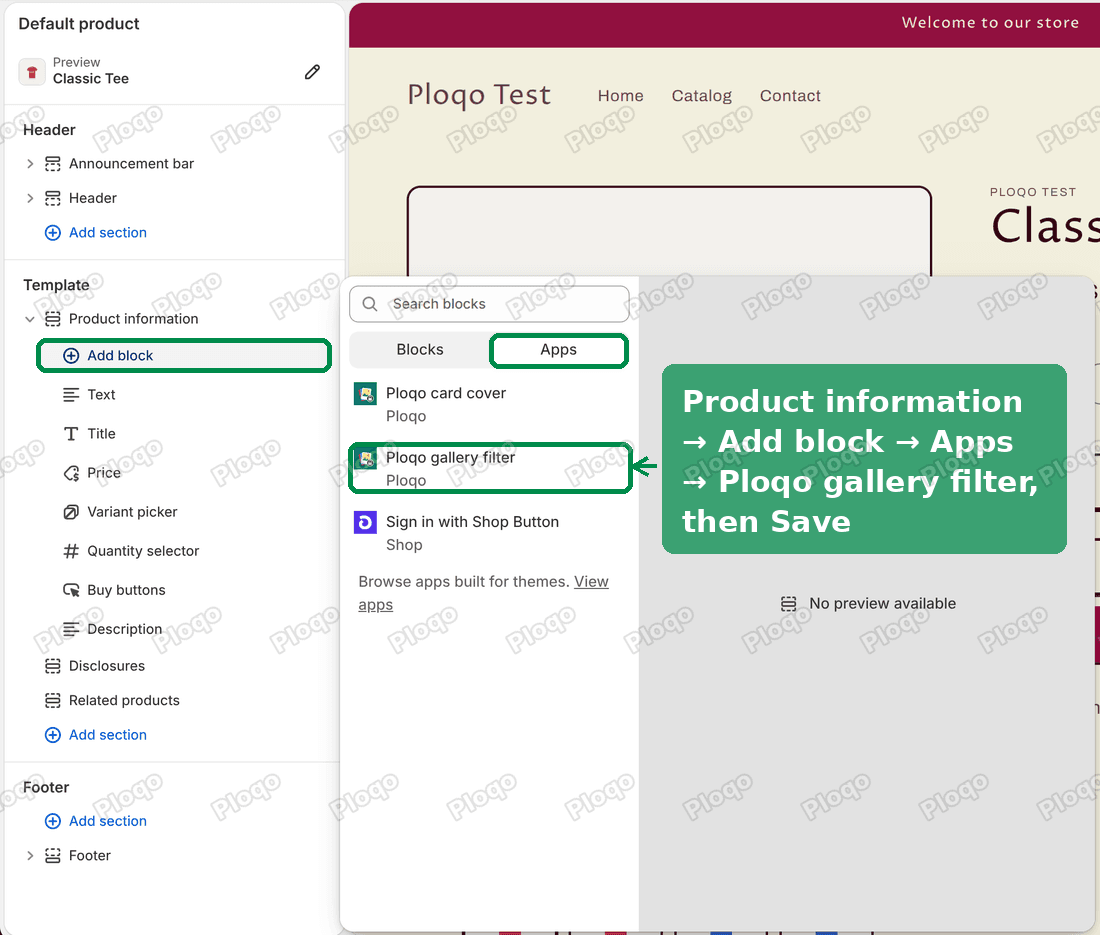Expand the Header section chevron

click(x=29, y=198)
